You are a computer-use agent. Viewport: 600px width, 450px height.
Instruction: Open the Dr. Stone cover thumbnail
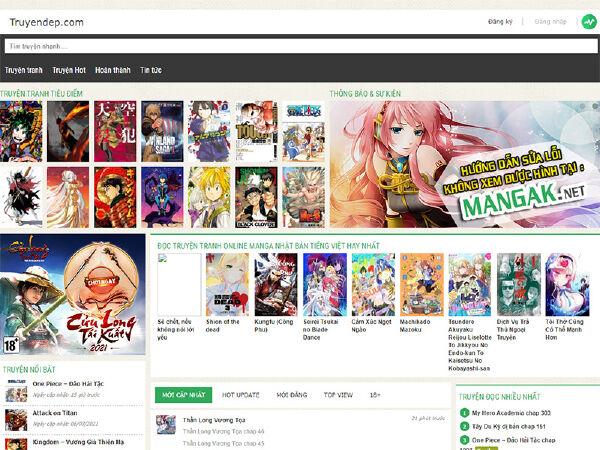(303, 197)
